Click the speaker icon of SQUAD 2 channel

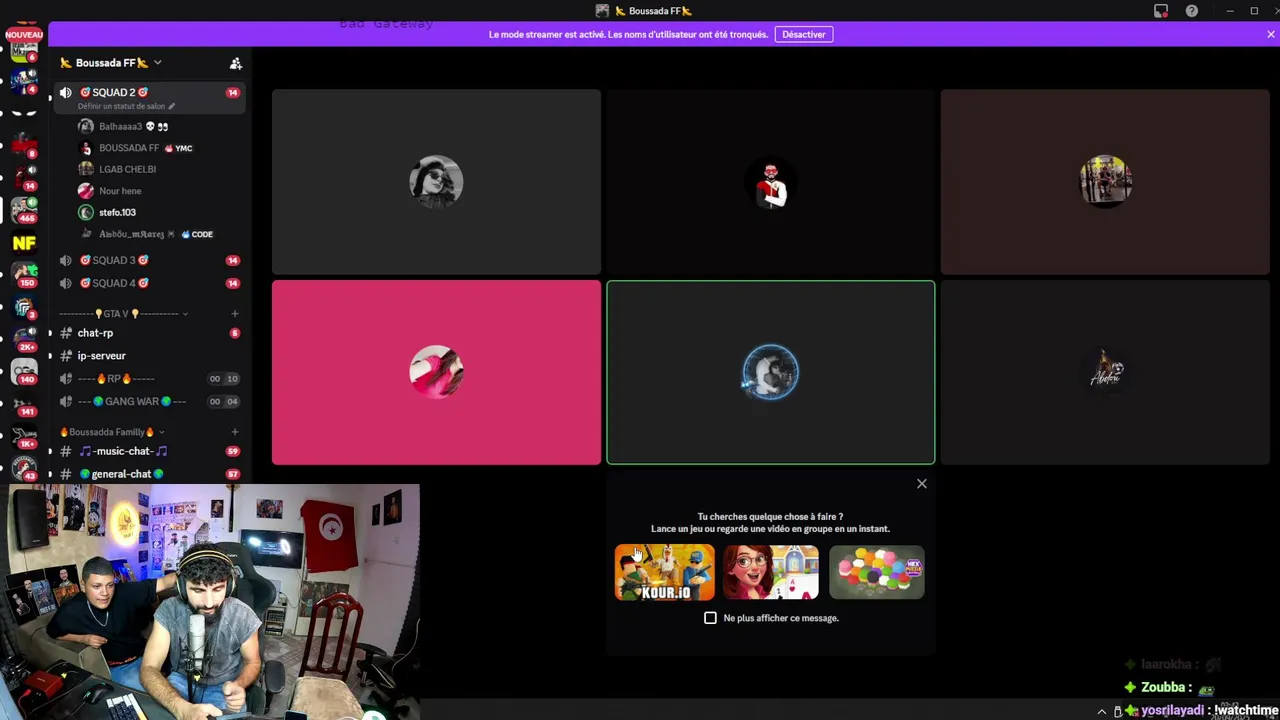click(x=66, y=92)
